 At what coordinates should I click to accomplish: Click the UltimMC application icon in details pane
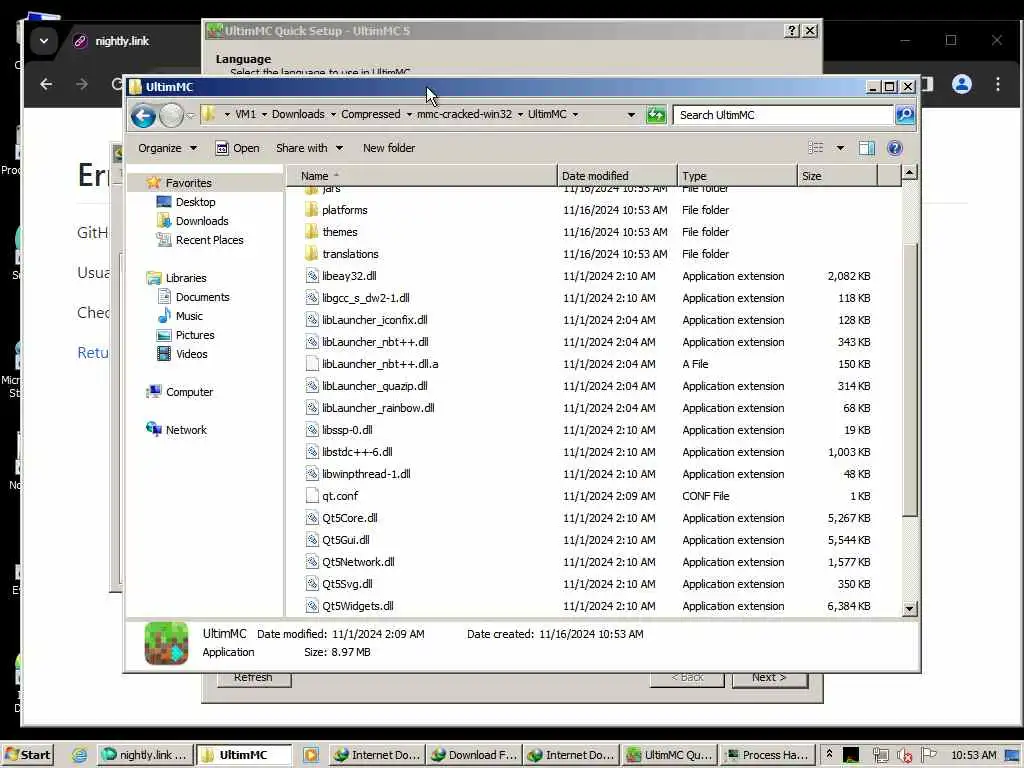tap(167, 643)
